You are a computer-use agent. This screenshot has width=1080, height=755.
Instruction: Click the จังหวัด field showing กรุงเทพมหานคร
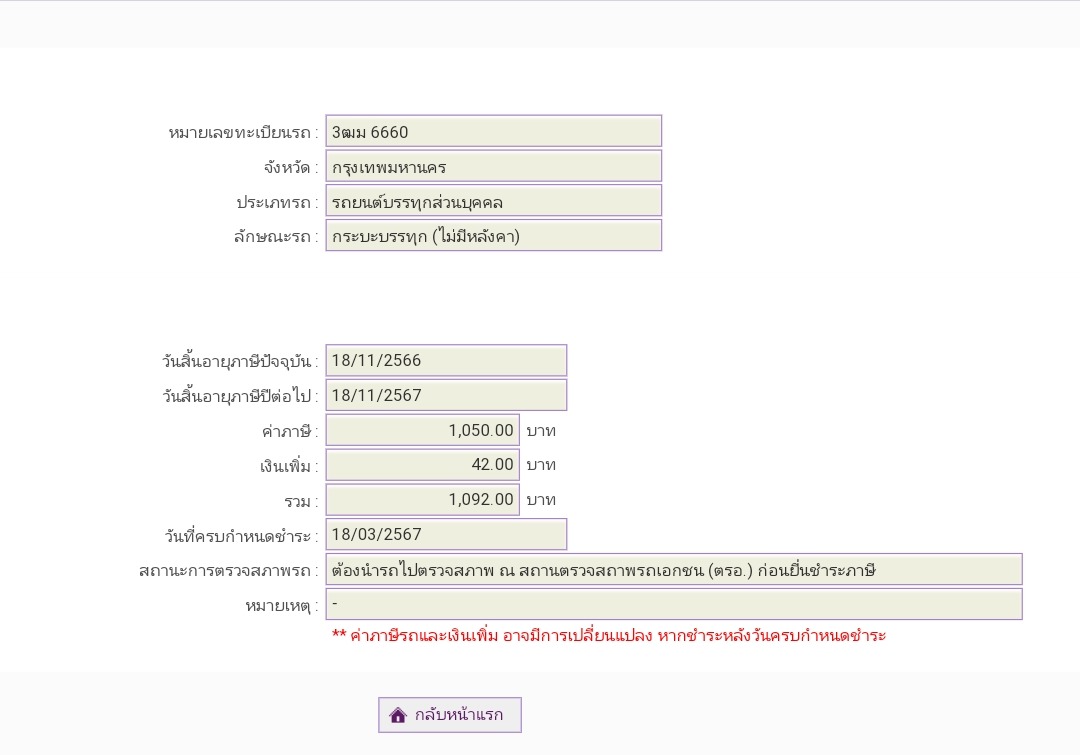tap(493, 166)
